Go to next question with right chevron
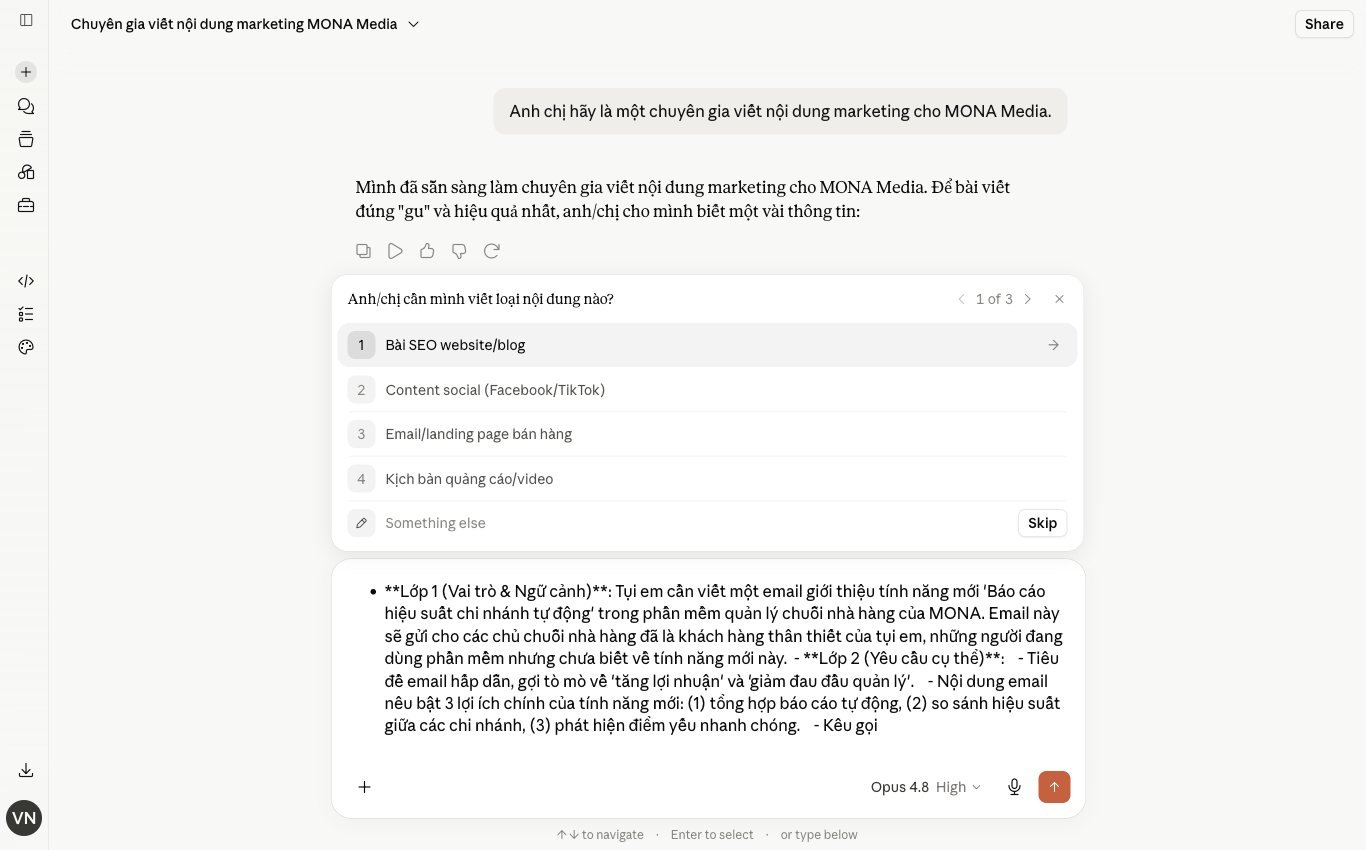The image size is (1366, 850). pos(1027,299)
